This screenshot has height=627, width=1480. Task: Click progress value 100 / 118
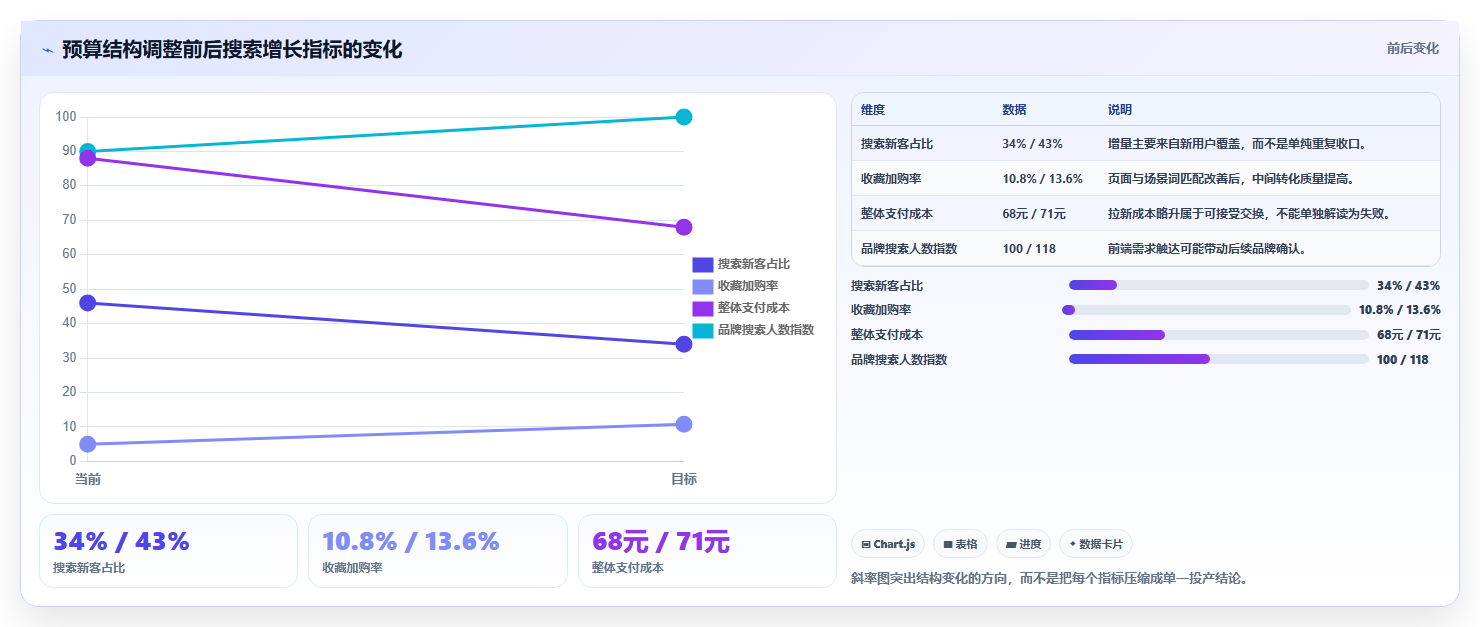point(1403,360)
